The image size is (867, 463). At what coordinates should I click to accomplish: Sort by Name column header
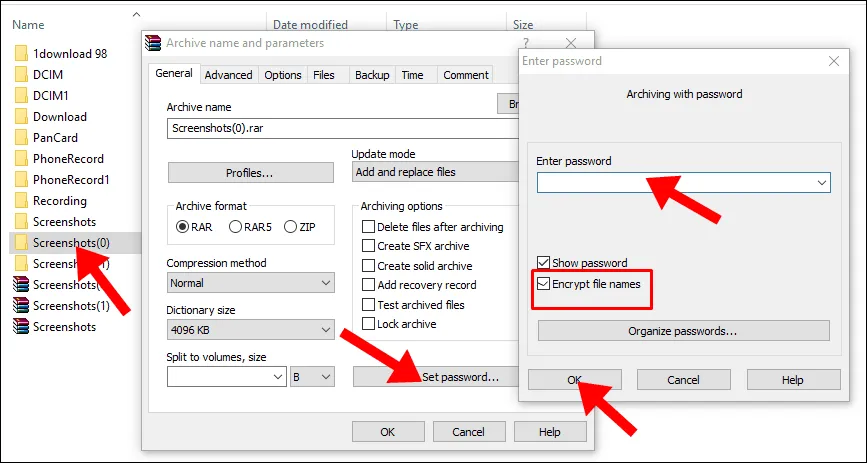28,25
